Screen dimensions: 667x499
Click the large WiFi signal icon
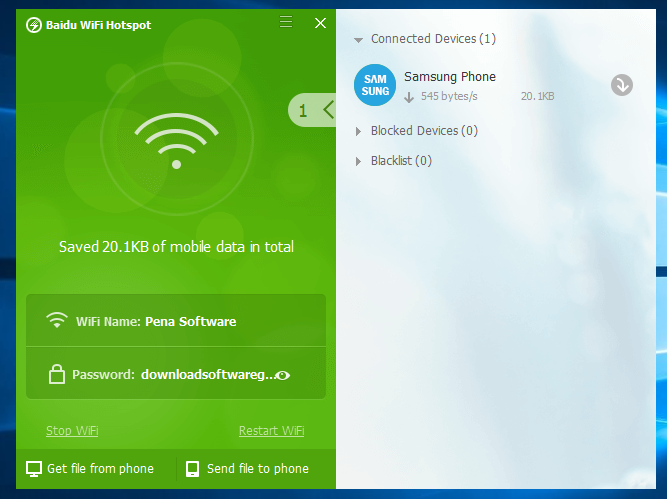(x=177, y=141)
